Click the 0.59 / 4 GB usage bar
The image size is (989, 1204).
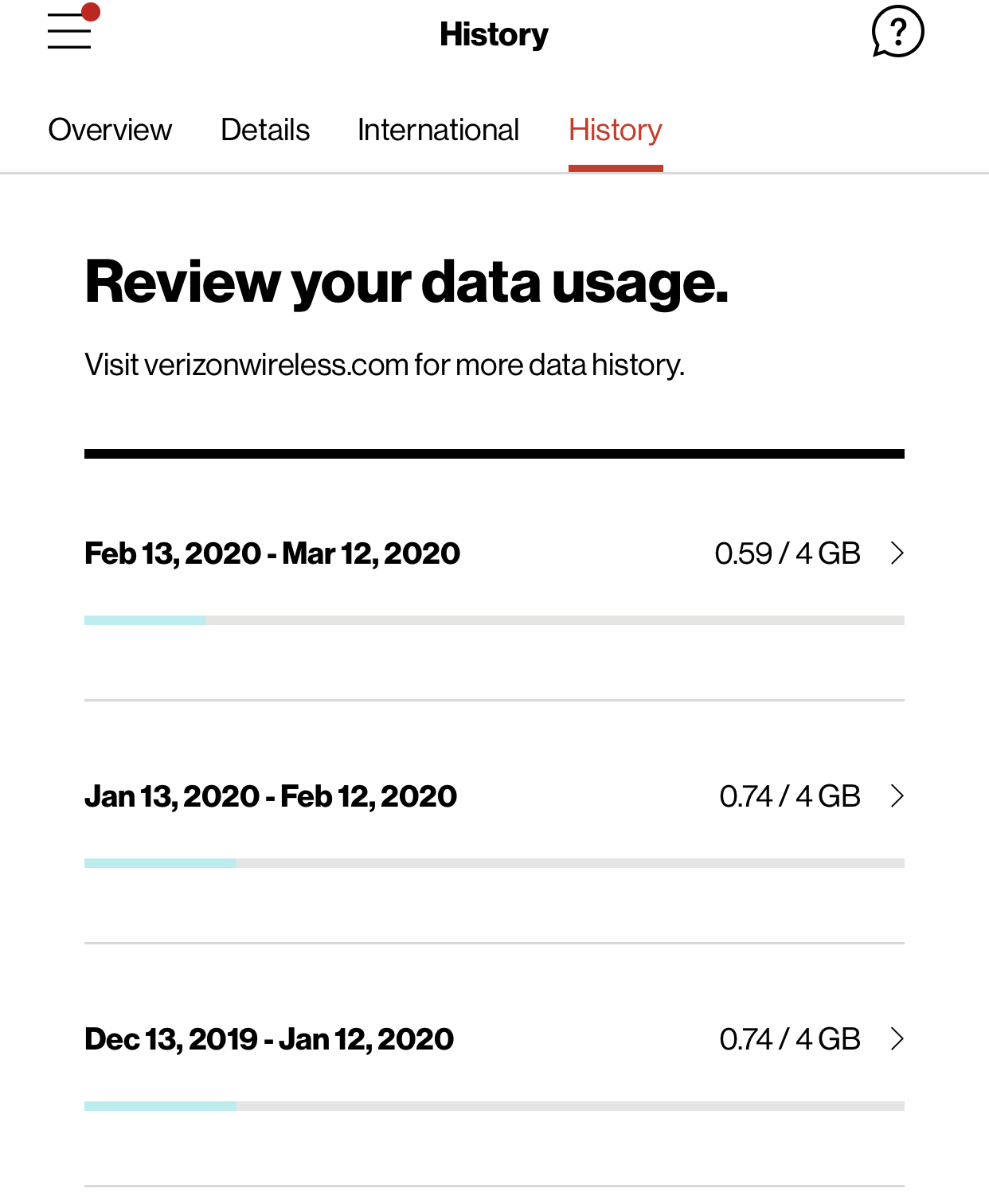point(494,620)
